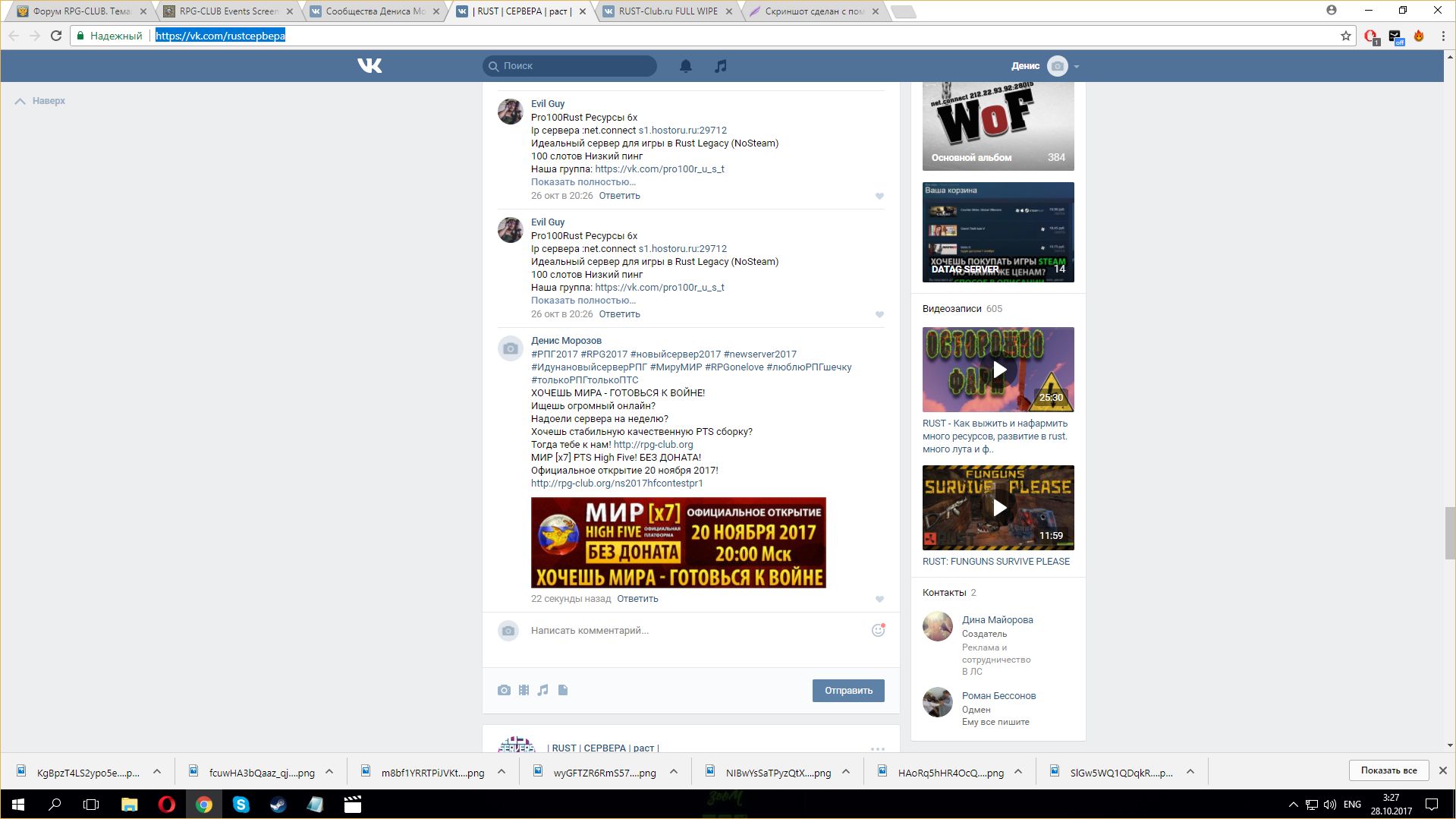Expand options for fcuwHA3bQaaz_qj download

click(329, 772)
